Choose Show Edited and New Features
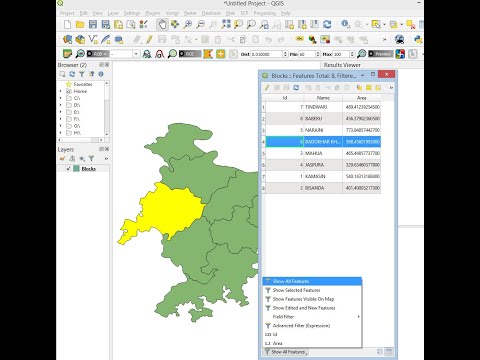The height and width of the screenshot is (360, 480). click(x=312, y=308)
